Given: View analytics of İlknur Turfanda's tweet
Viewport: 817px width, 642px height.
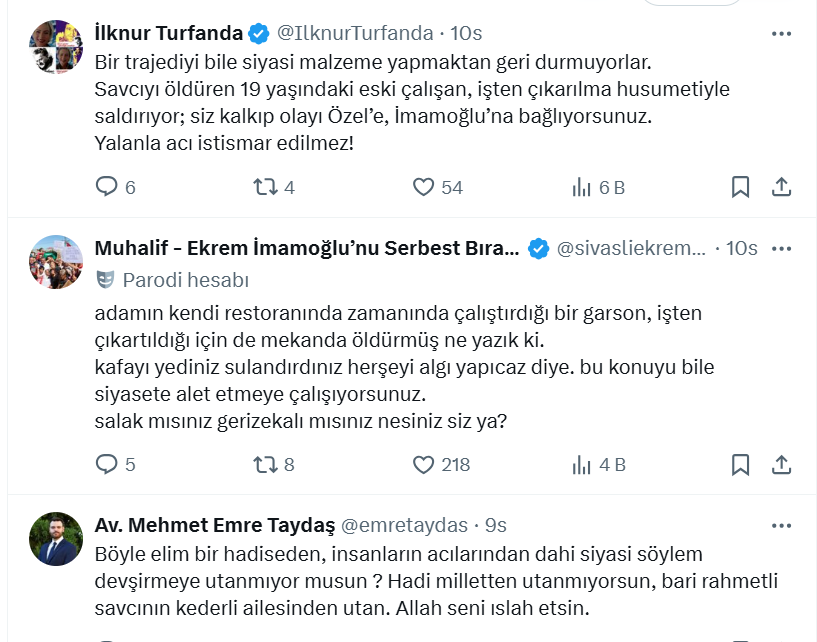Looking at the screenshot, I should coord(582,187).
